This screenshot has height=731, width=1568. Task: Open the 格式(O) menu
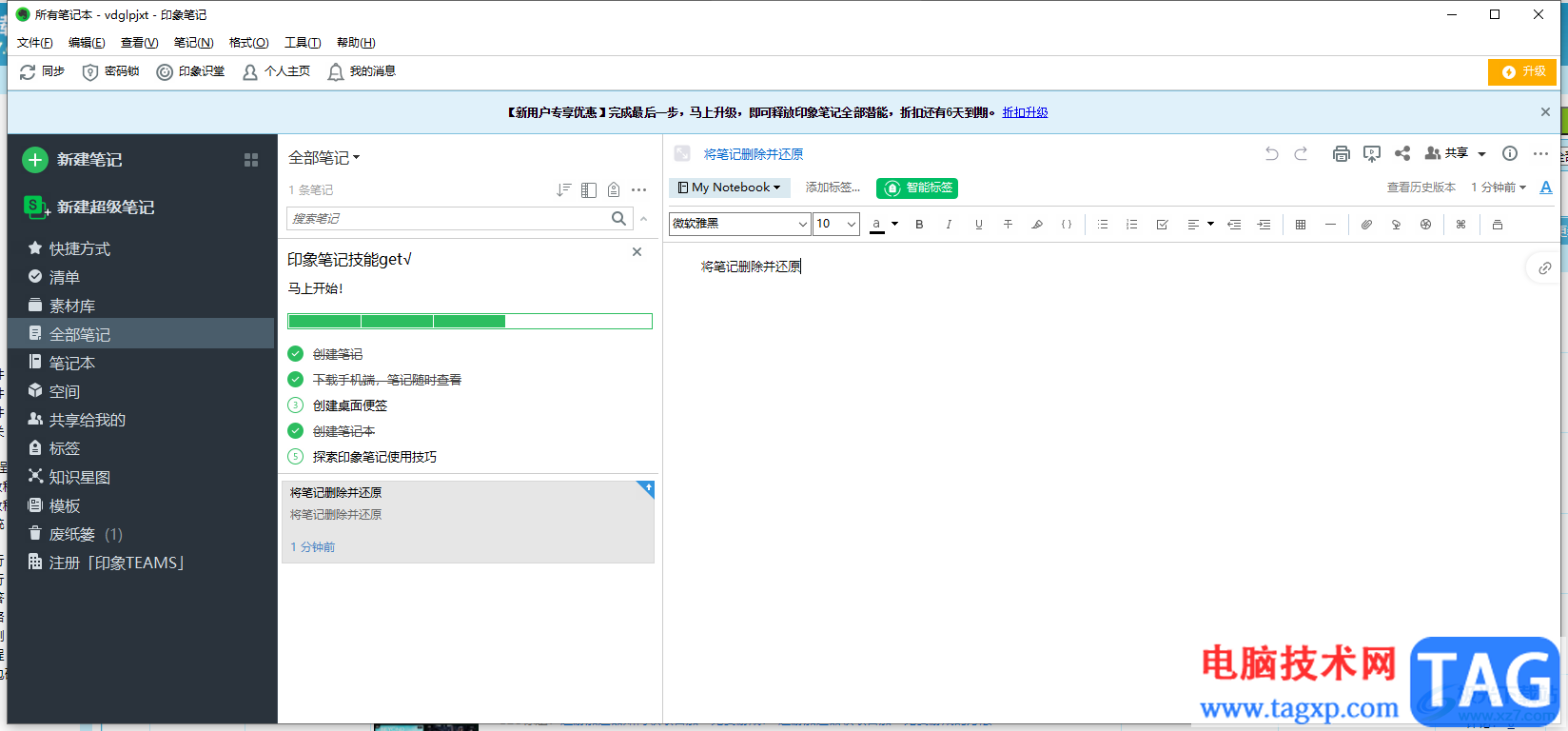248,43
